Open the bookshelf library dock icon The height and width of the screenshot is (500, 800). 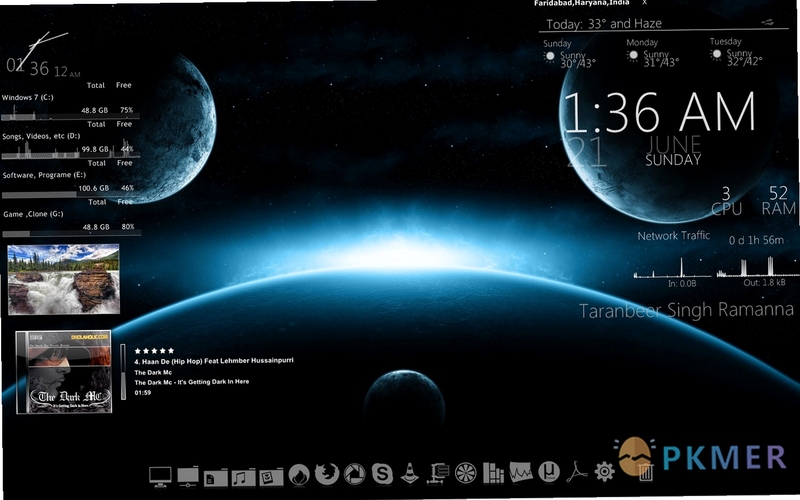(493, 473)
